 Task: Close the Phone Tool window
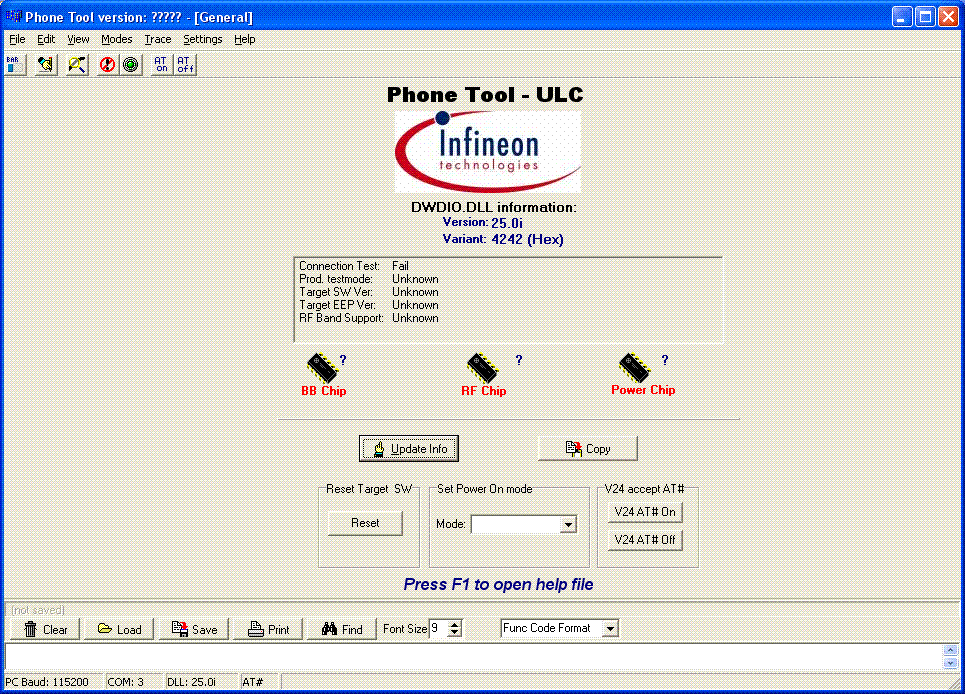(x=948, y=17)
